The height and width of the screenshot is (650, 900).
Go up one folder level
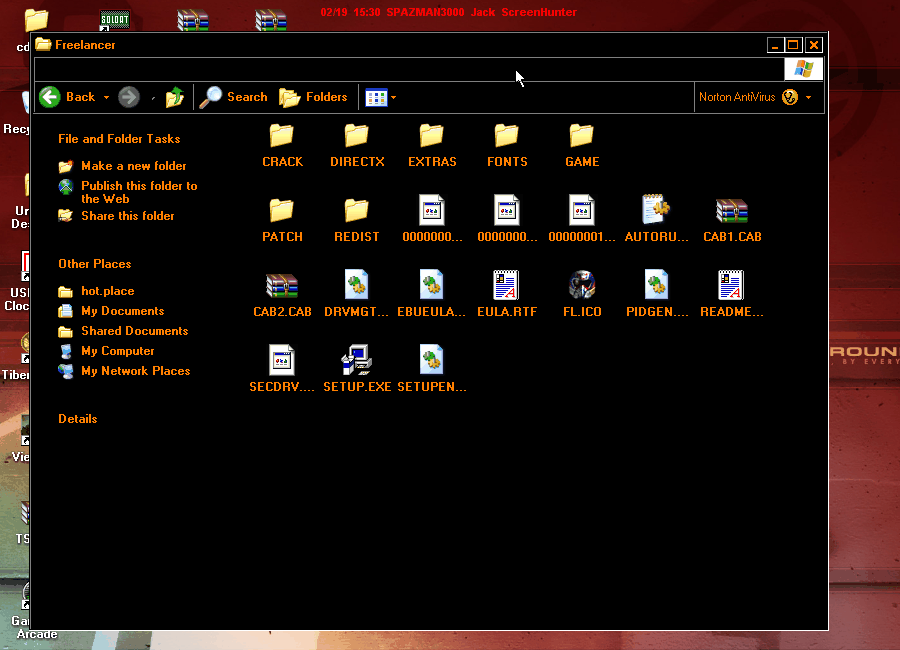coord(174,97)
